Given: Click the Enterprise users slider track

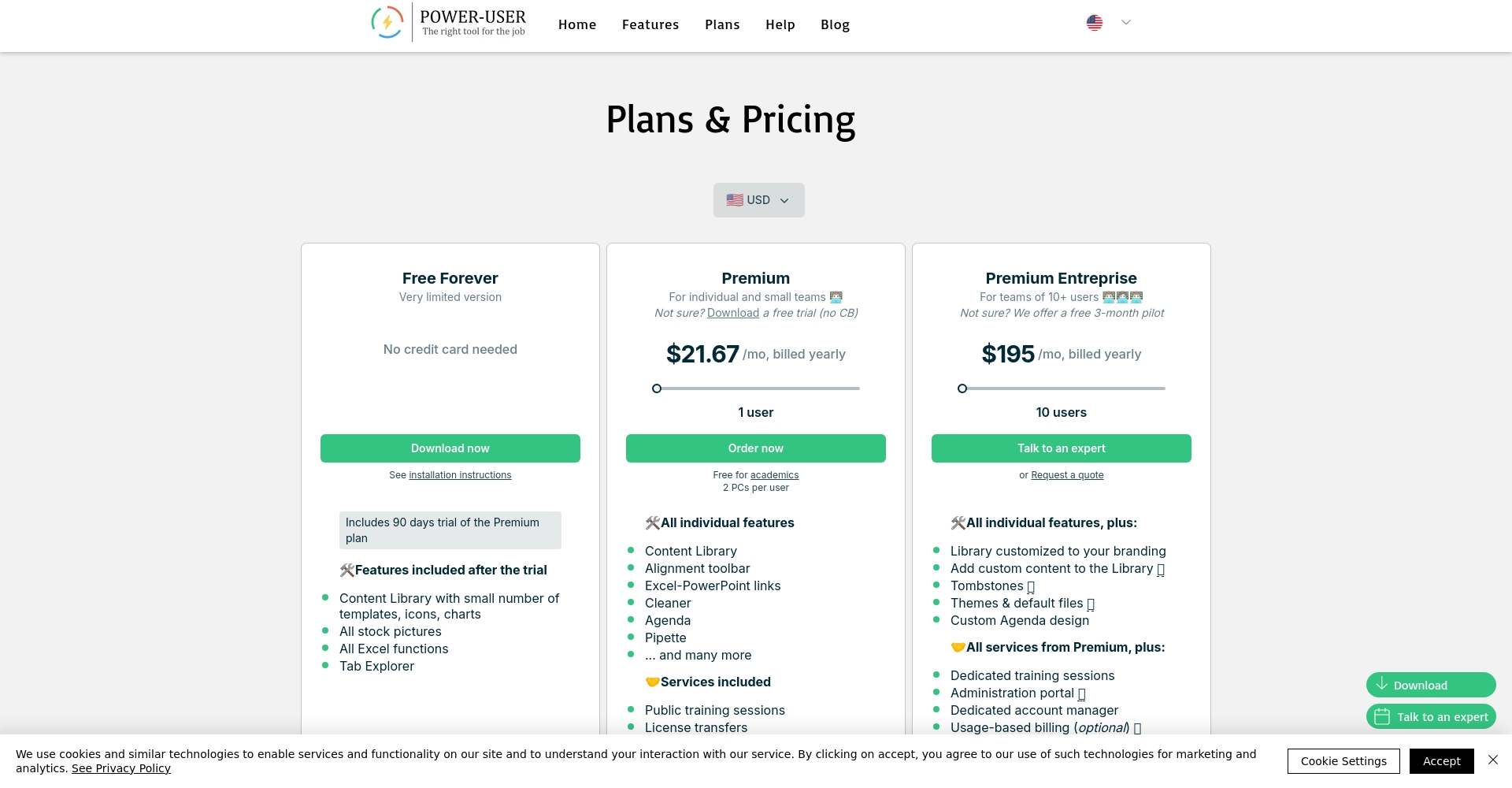Looking at the screenshot, I should [1063, 388].
